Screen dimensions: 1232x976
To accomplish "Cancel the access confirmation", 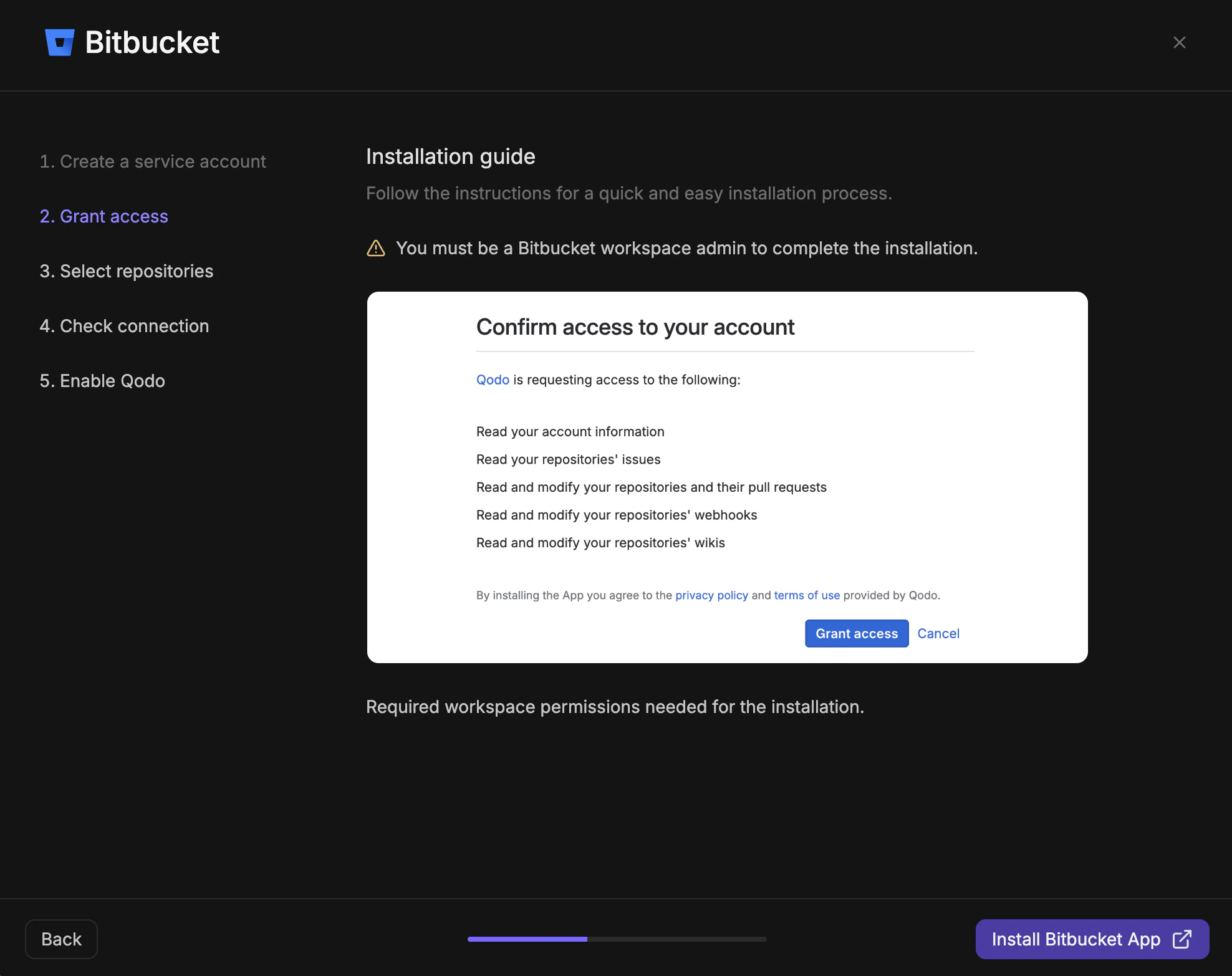I will point(938,633).
